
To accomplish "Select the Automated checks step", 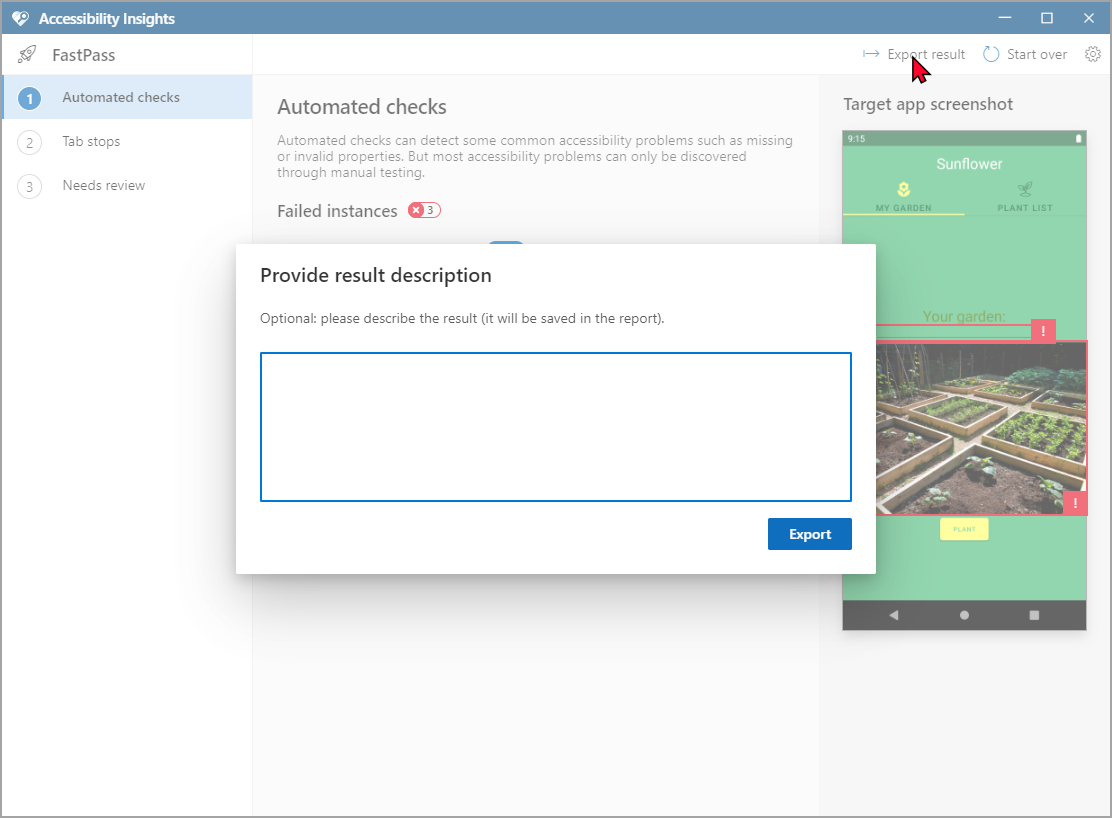I will point(120,97).
